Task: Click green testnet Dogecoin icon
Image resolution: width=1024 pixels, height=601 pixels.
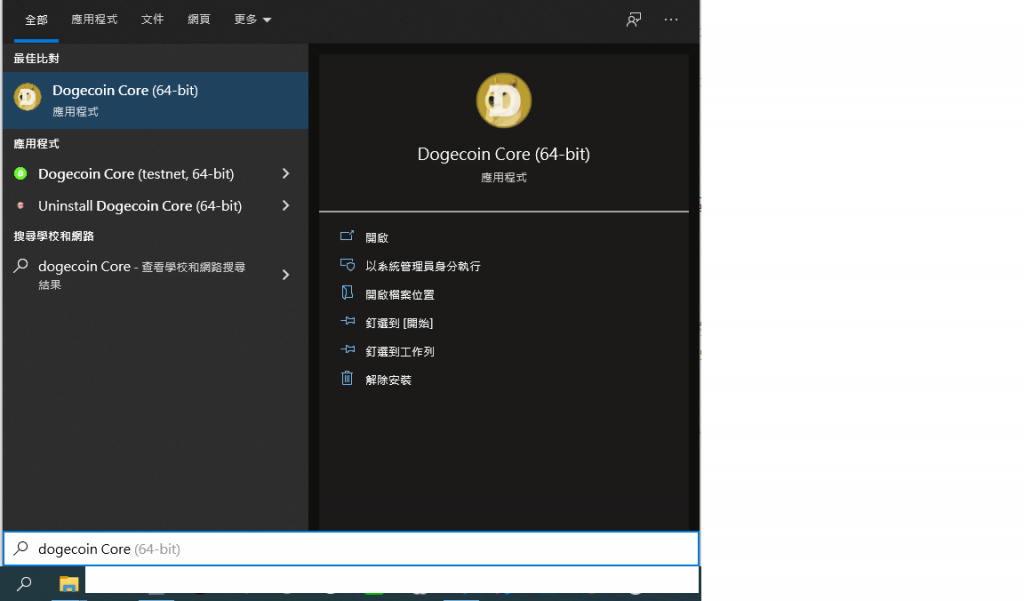Action: click(x=20, y=173)
